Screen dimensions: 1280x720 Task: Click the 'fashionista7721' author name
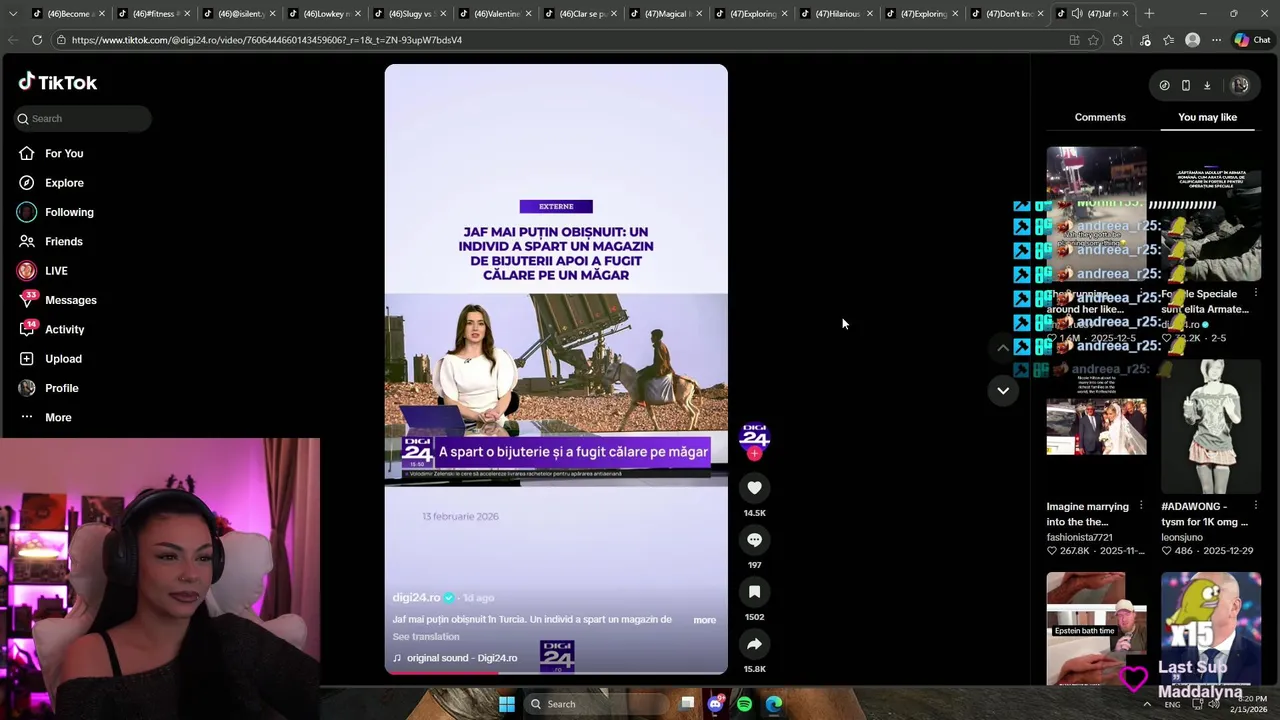1079,537
